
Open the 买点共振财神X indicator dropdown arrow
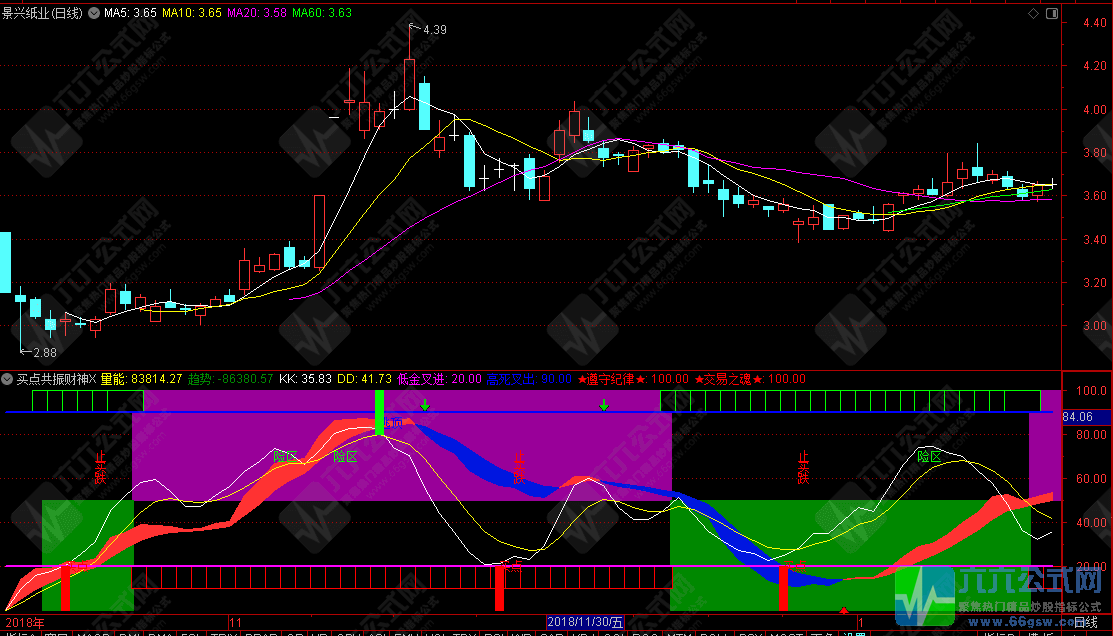8,379
